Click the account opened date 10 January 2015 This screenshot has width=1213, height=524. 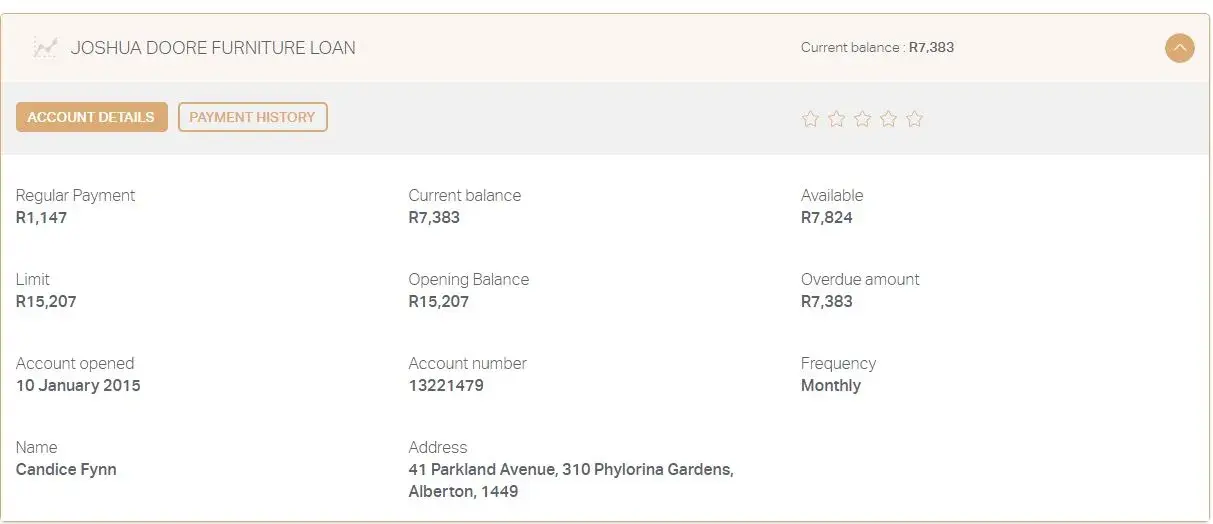point(78,385)
